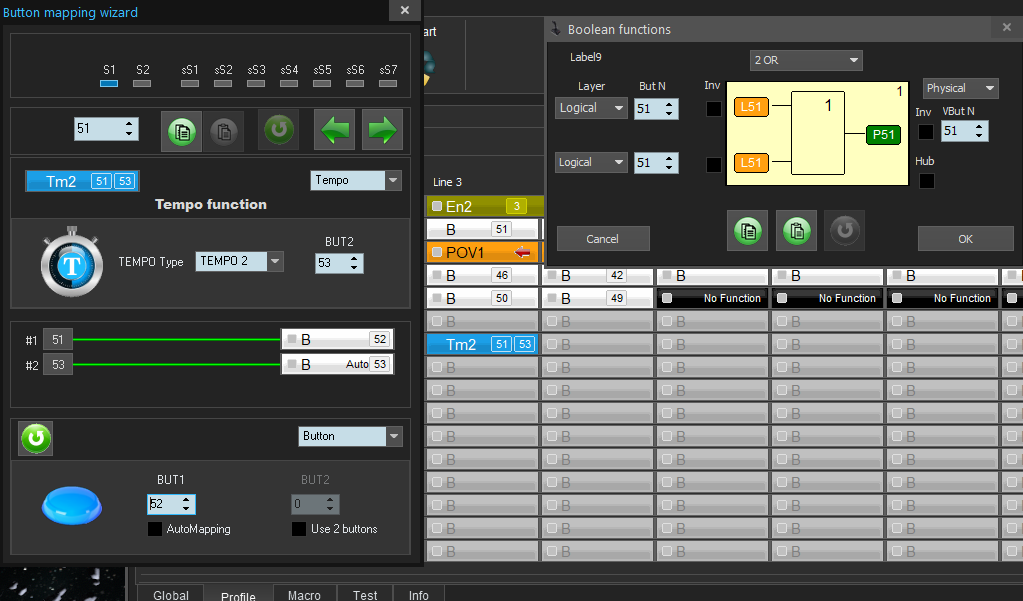Click the paste icon in Boolean functions
Viewport: 1023px width, 601px height.
click(x=797, y=230)
